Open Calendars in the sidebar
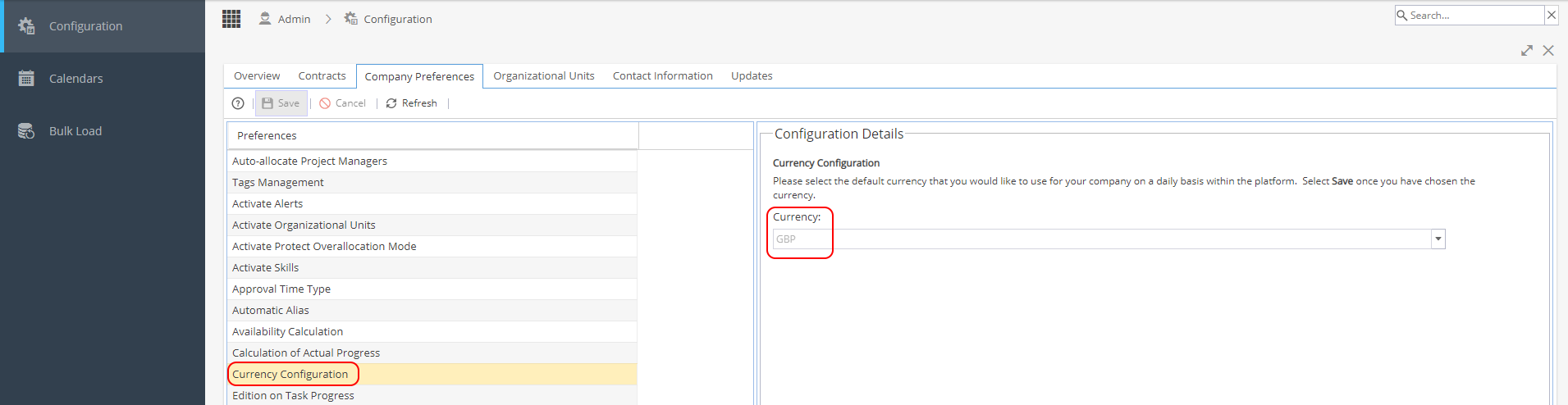 point(103,79)
